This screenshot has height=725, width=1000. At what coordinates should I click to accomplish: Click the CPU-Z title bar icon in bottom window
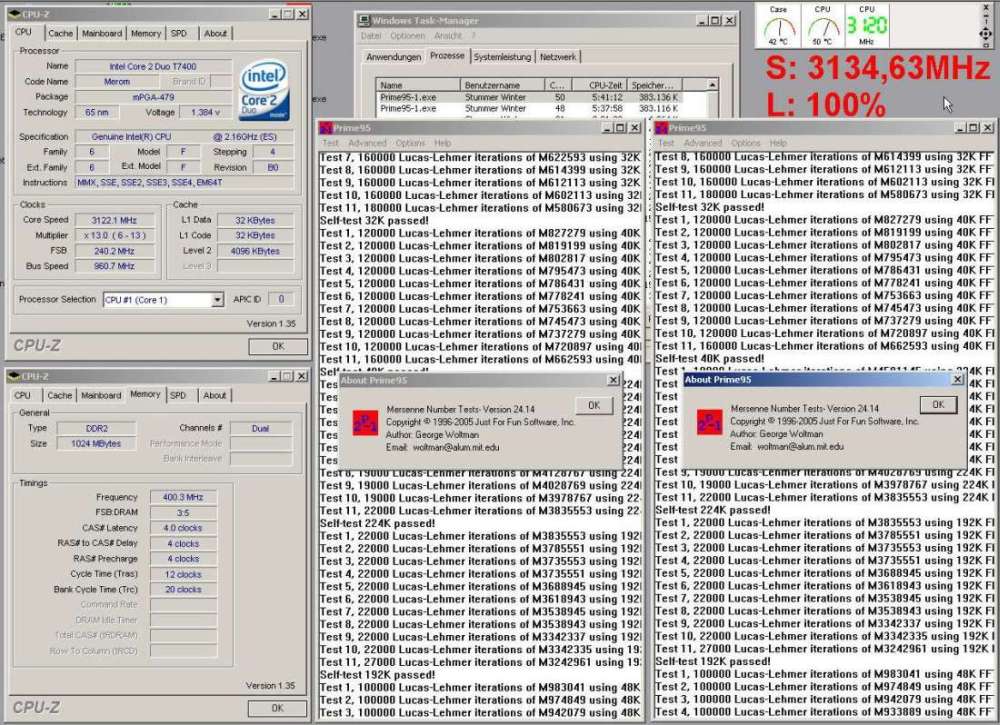14,376
